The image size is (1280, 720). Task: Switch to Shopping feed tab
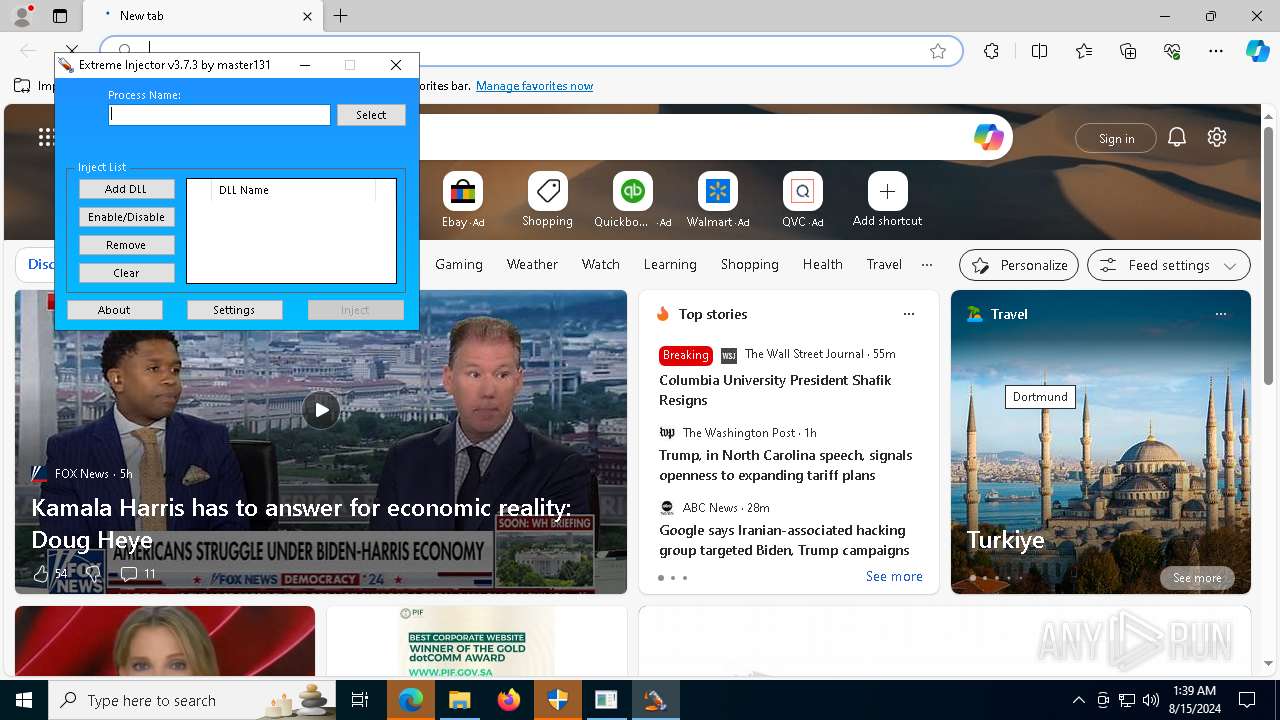point(749,265)
